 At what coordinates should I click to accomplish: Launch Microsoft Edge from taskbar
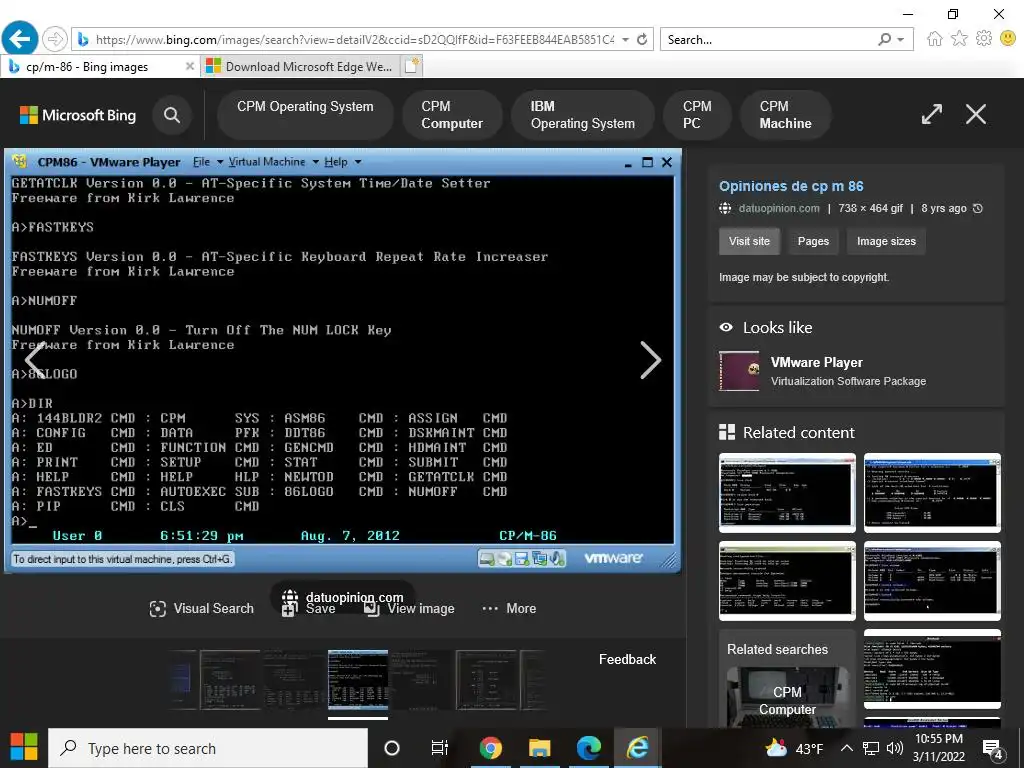(588, 748)
